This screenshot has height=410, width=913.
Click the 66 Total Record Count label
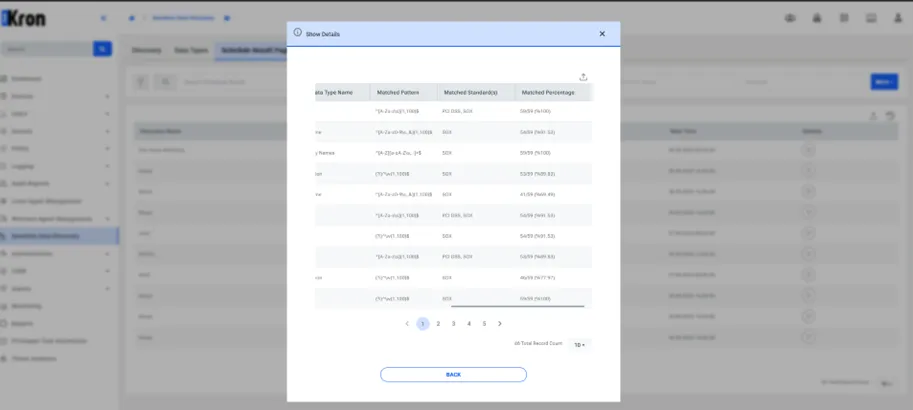pyautogui.click(x=538, y=344)
